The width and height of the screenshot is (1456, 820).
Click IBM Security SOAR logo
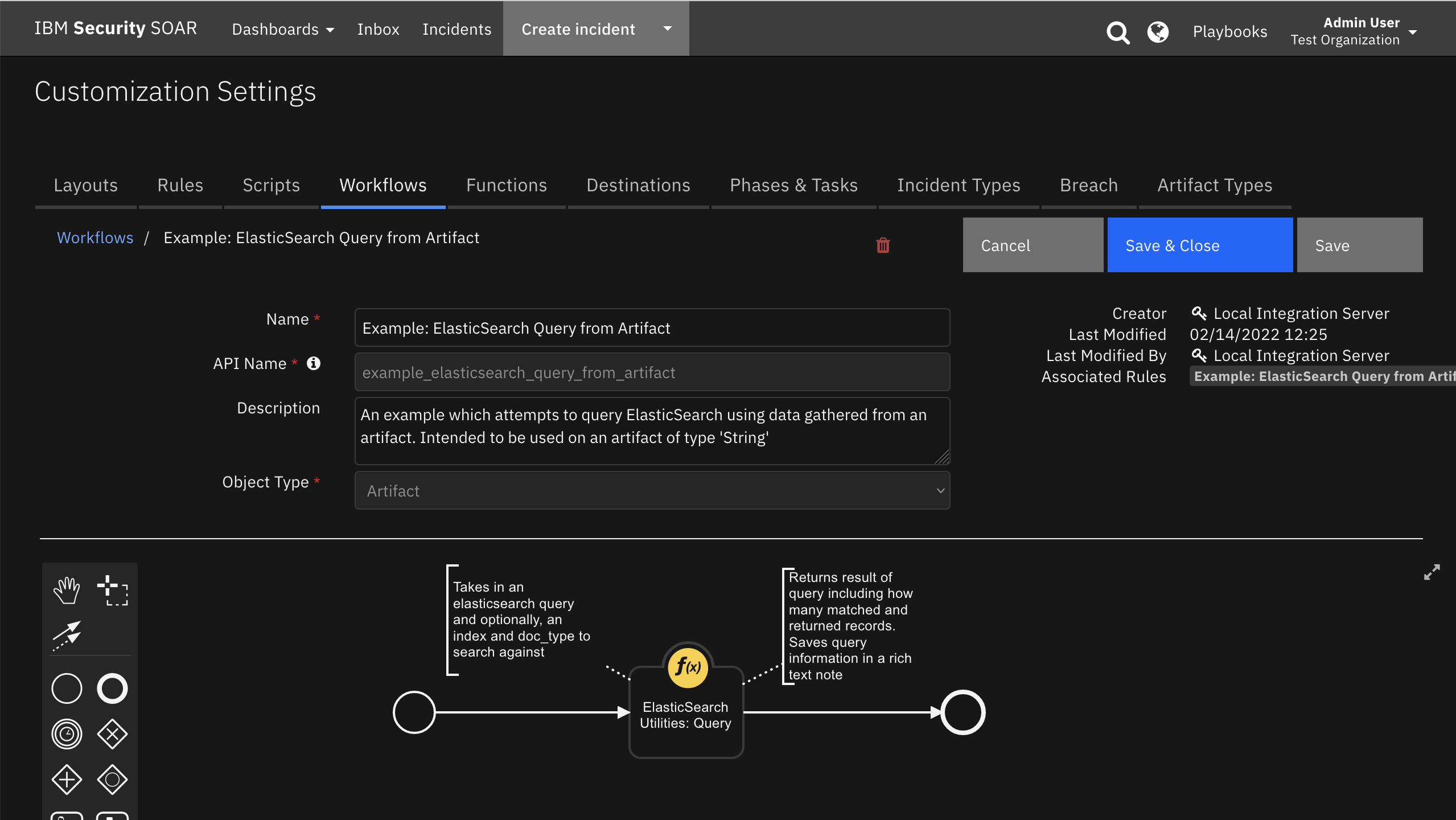click(116, 28)
